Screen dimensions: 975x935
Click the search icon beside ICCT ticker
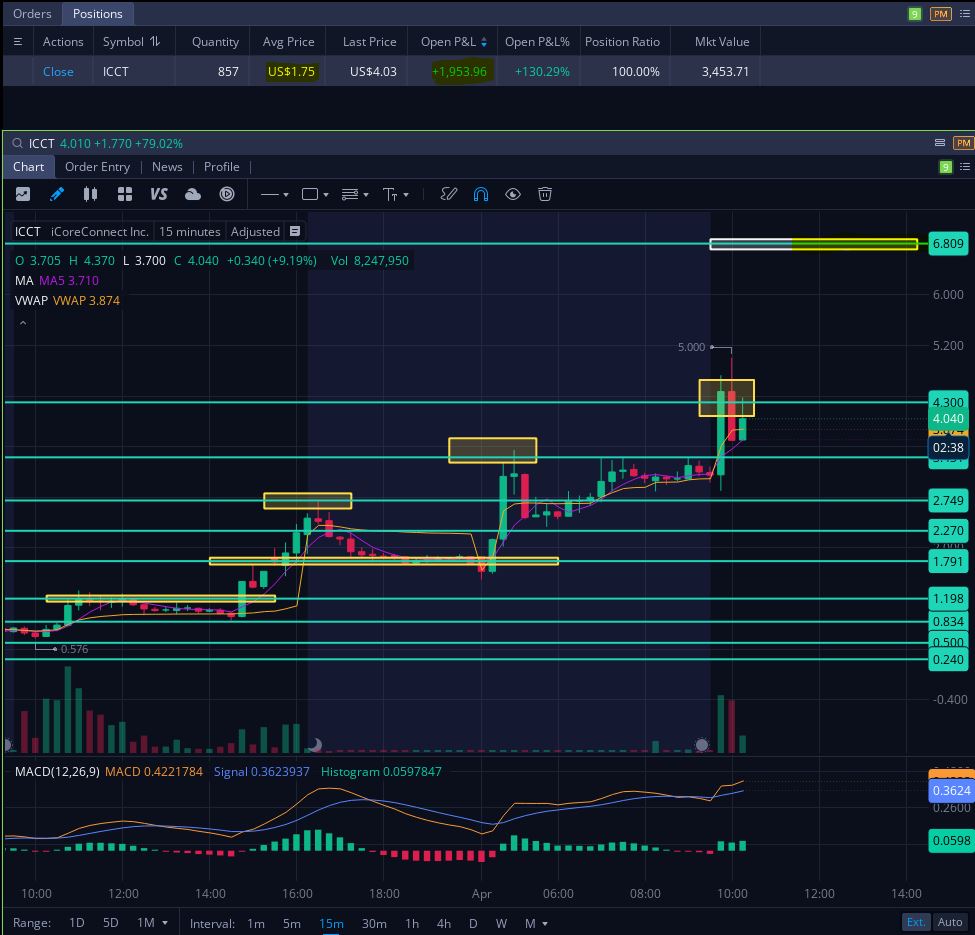point(17,144)
